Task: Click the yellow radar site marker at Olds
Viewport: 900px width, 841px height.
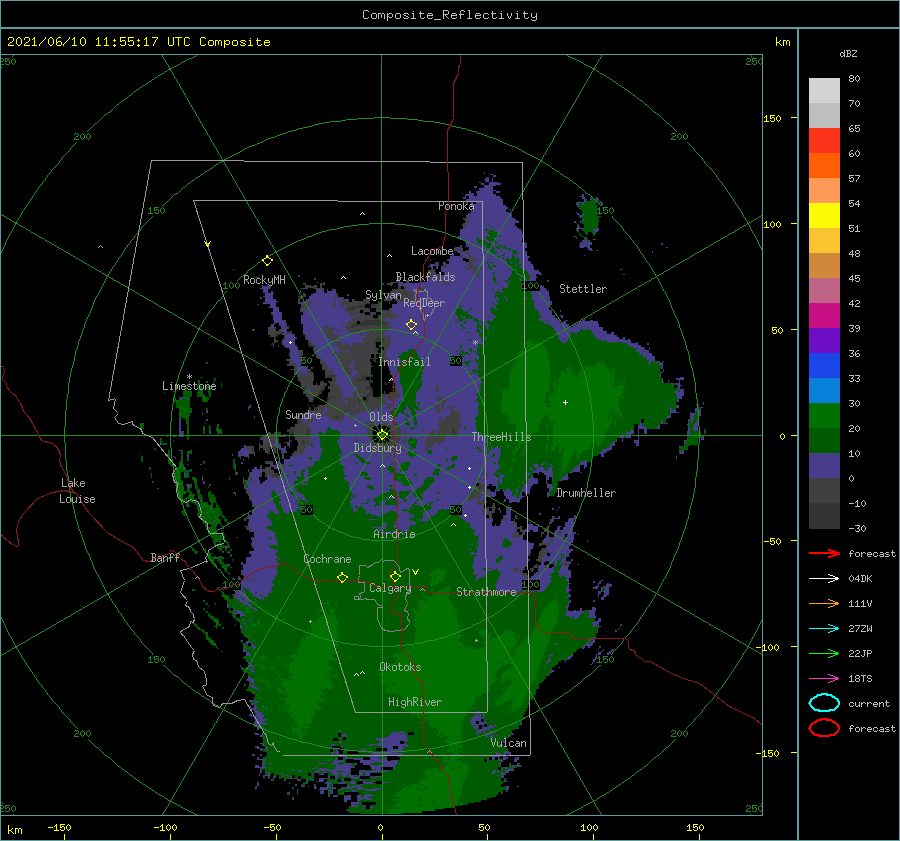Action: coord(382,435)
